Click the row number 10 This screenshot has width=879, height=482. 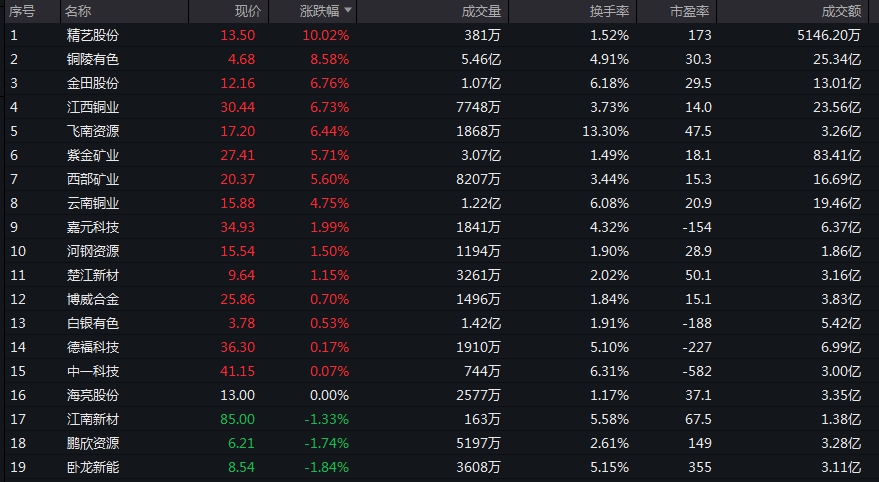(18, 251)
